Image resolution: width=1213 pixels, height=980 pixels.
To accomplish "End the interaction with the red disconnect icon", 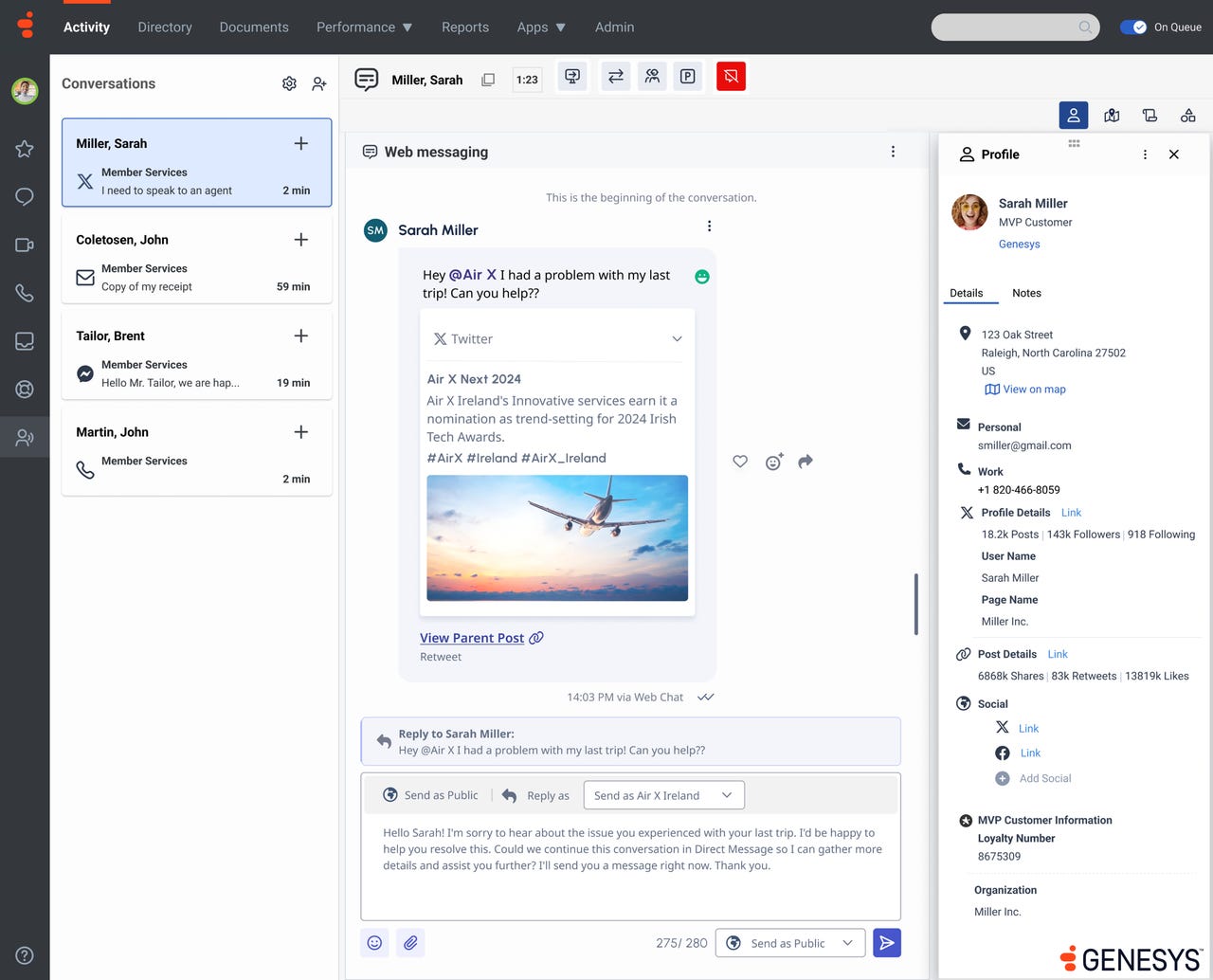I will 731,76.
